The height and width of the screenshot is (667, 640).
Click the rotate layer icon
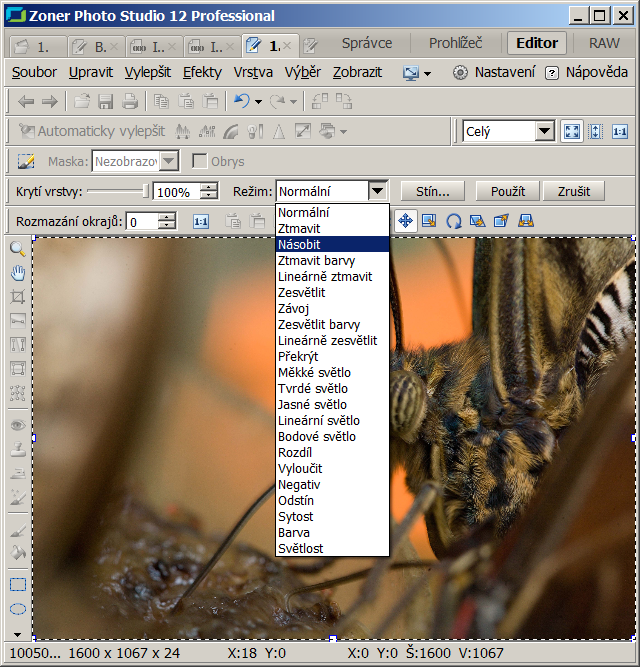[x=453, y=221]
